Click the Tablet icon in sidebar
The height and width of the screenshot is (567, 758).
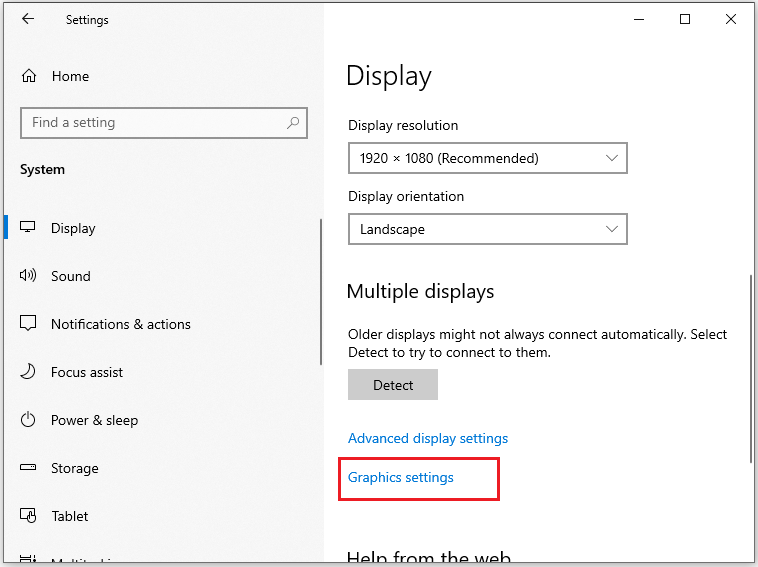coord(28,515)
